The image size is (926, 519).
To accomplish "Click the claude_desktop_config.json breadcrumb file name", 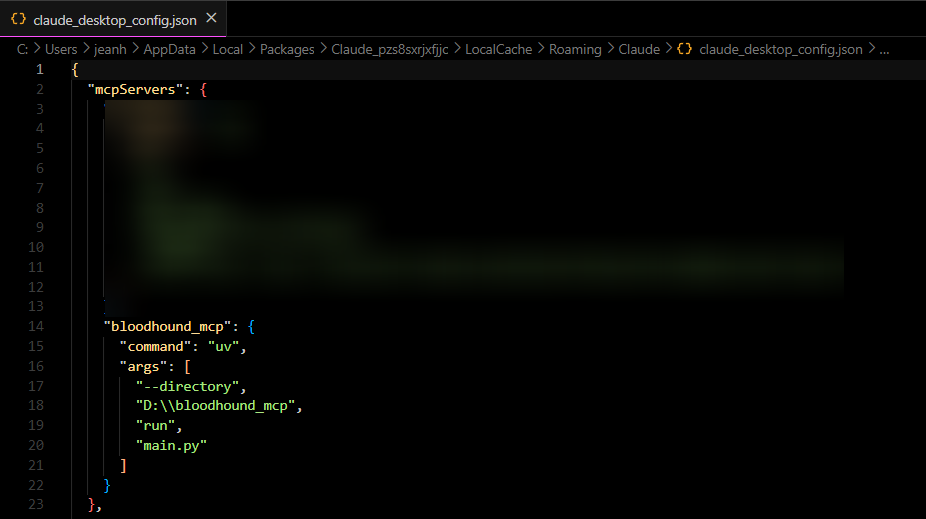I will [x=781, y=50].
